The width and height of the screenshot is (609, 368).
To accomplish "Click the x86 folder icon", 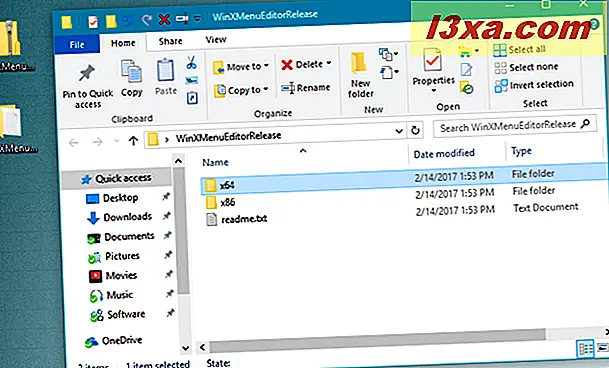I will (211, 202).
